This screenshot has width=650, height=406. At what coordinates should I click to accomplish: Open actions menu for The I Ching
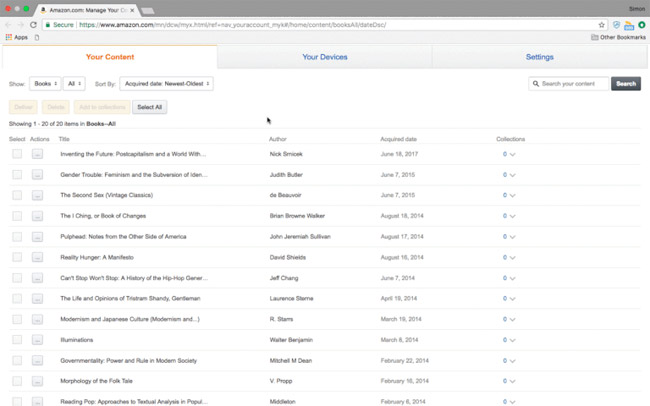coord(37,216)
